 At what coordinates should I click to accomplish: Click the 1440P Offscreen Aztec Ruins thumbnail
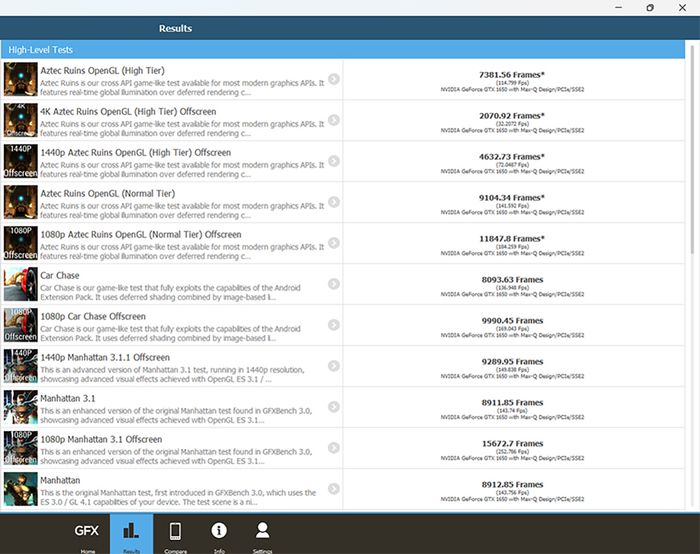(21, 161)
